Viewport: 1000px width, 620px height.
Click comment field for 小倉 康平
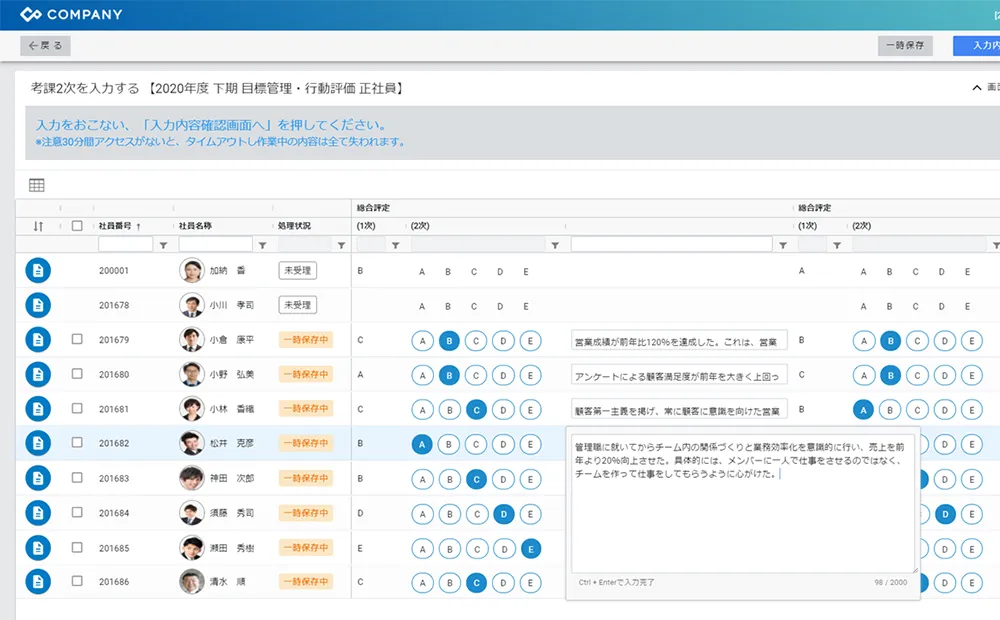(x=679, y=341)
